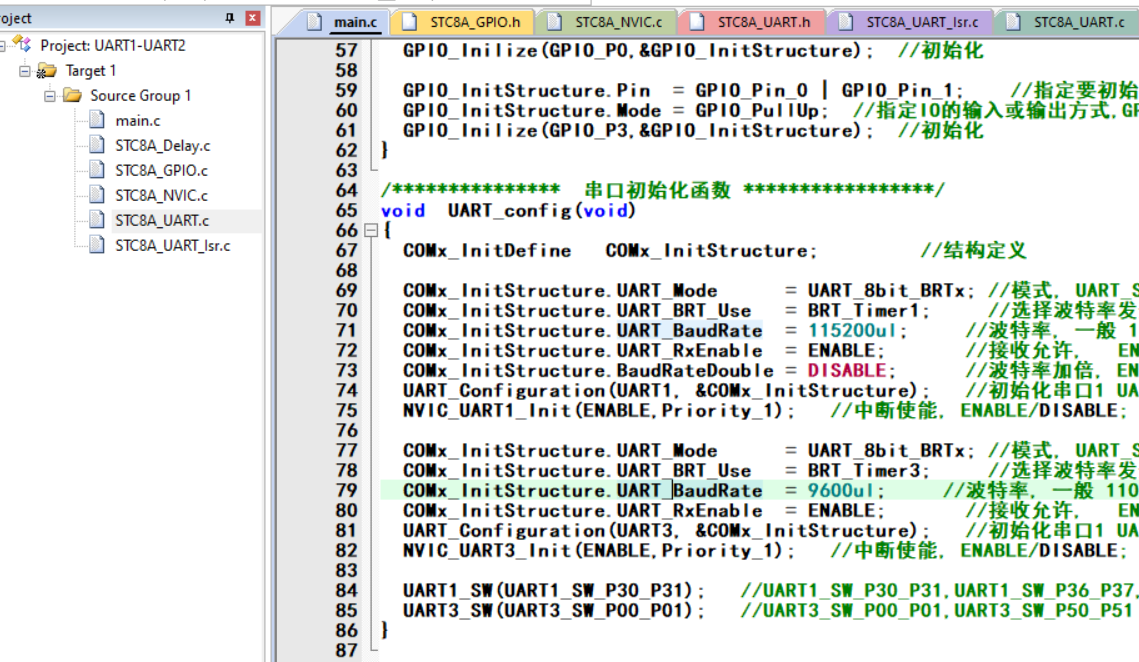The width and height of the screenshot is (1139, 662).
Task: Click the red DISABLE value on line 73
Action: [847, 371]
